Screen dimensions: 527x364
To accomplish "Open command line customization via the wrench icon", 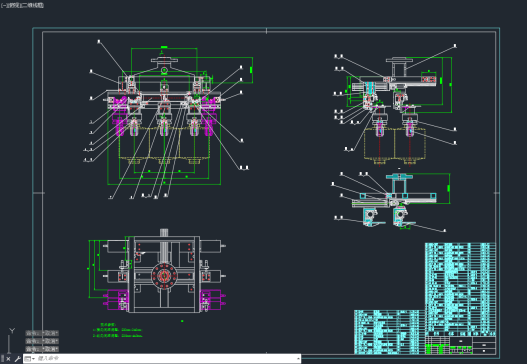I will [17, 359].
